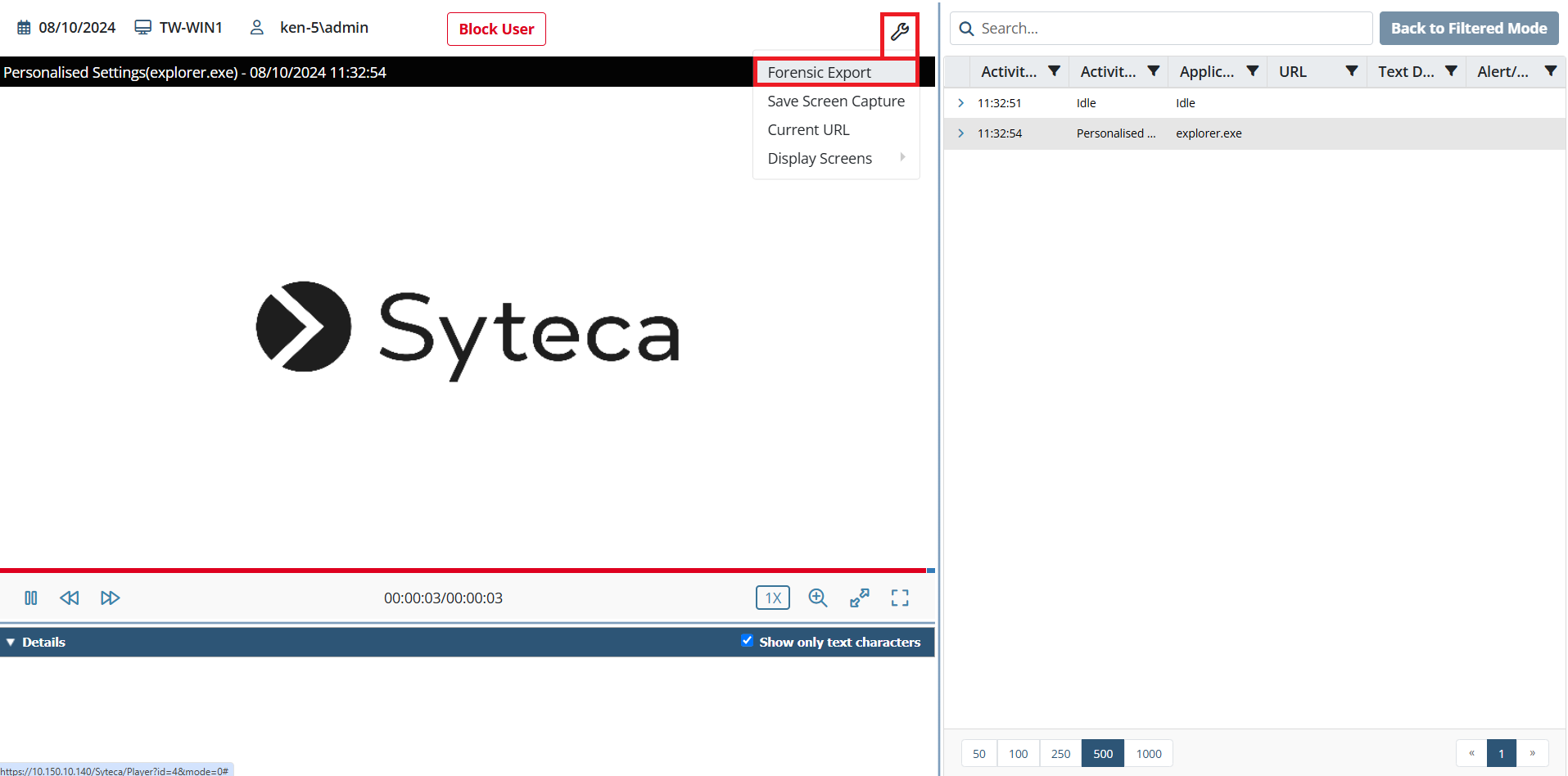
Task: Open Display Screens submenu arrow
Action: tap(902, 157)
